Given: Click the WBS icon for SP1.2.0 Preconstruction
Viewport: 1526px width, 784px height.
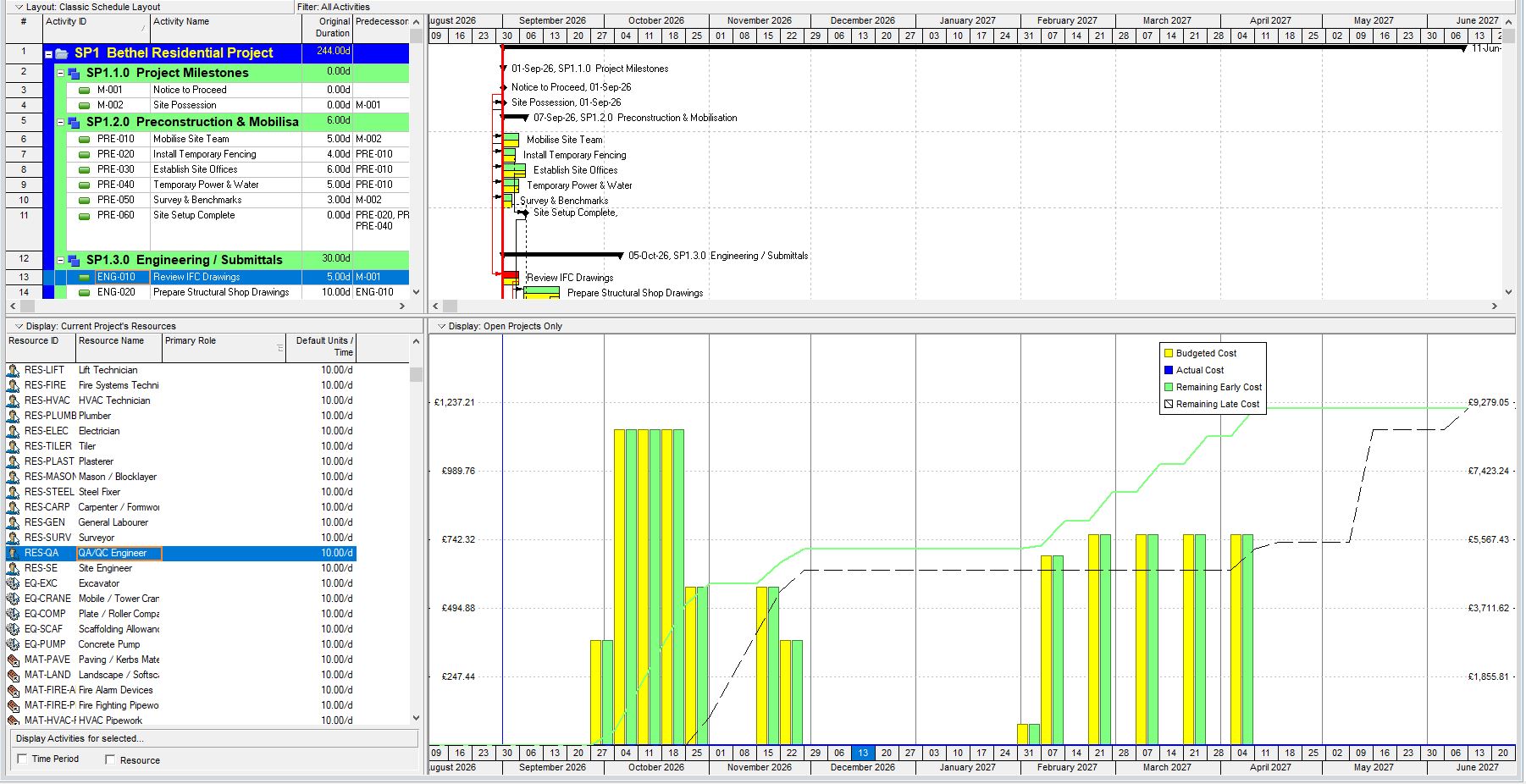Looking at the screenshot, I should [74, 123].
